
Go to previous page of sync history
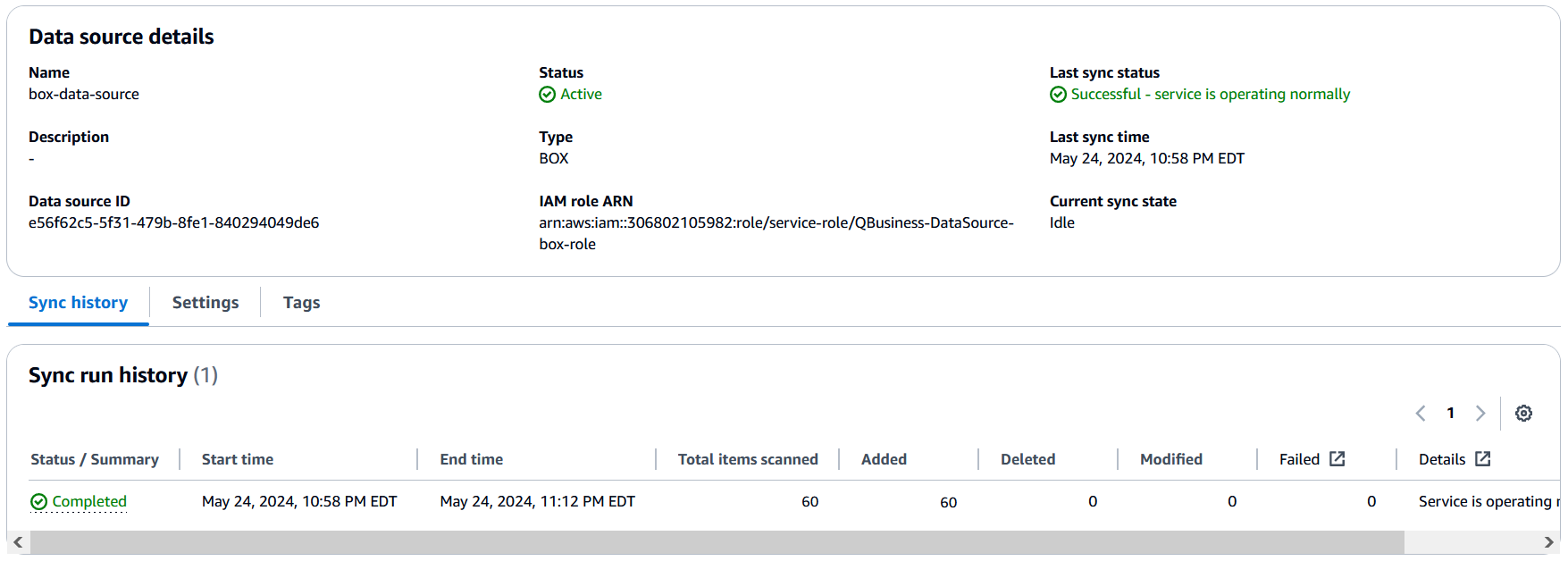click(x=1421, y=413)
